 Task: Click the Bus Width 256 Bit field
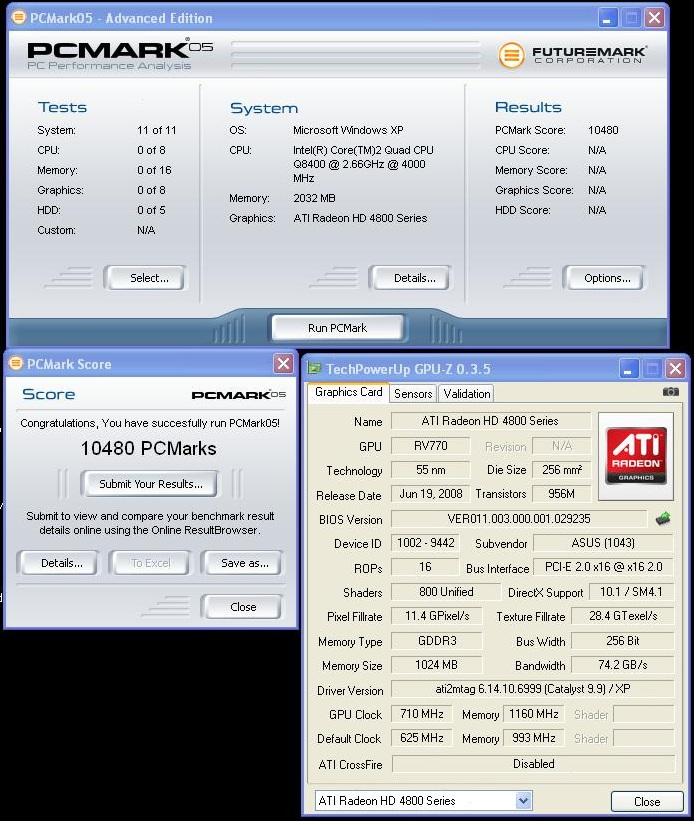[x=623, y=641]
